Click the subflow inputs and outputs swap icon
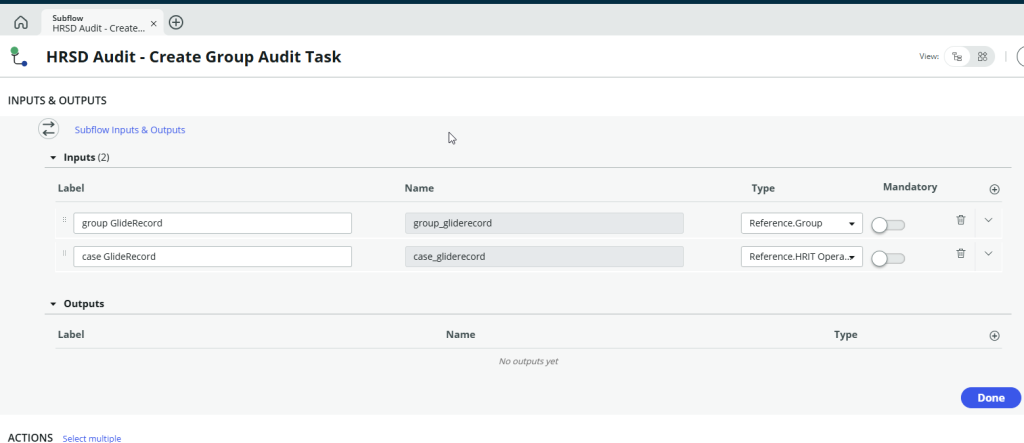 (x=48, y=129)
